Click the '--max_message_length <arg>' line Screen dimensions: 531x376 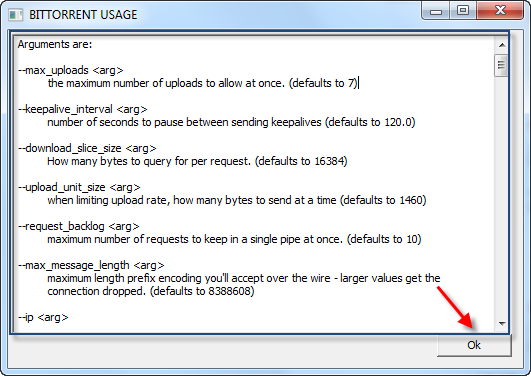[x=91, y=265]
